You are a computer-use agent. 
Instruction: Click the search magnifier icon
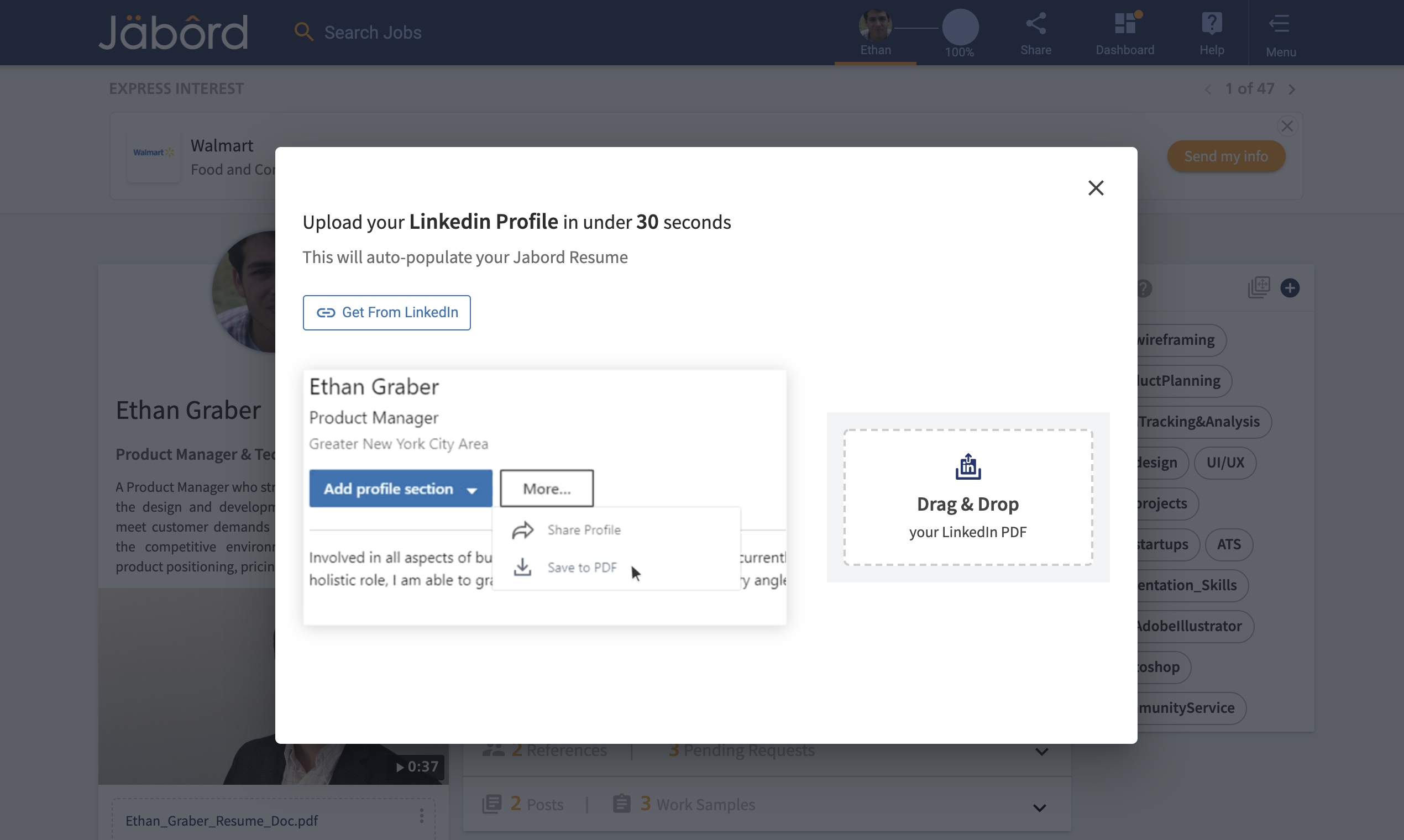click(303, 32)
